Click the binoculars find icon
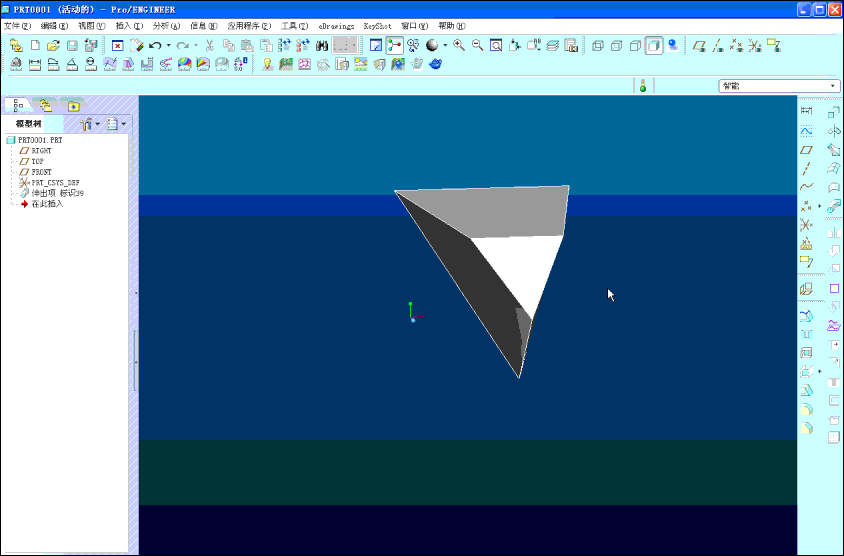 [322, 46]
